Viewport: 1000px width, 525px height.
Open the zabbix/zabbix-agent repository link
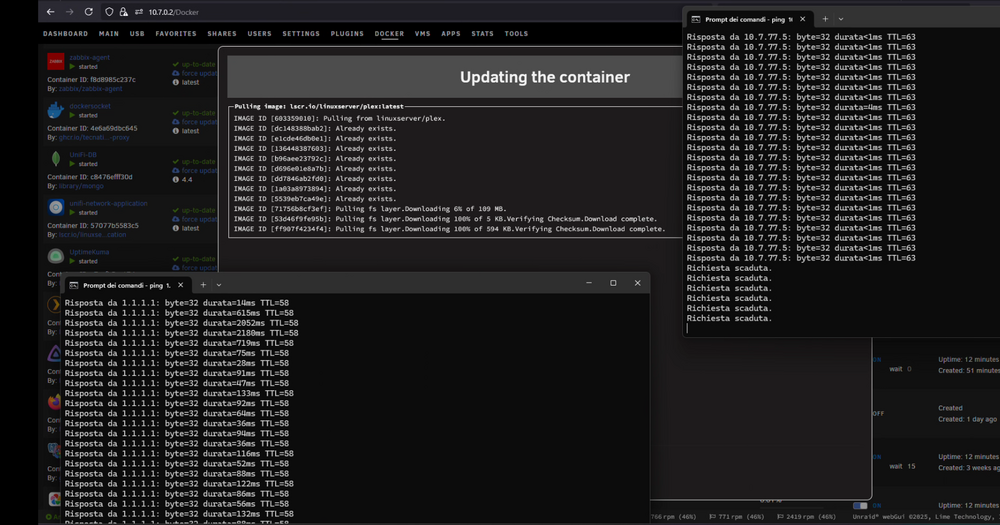(90, 89)
